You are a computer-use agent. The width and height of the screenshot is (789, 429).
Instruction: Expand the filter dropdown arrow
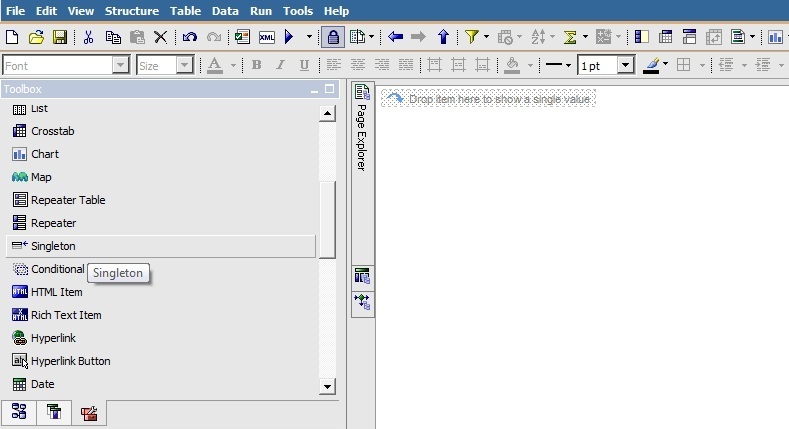(x=486, y=37)
